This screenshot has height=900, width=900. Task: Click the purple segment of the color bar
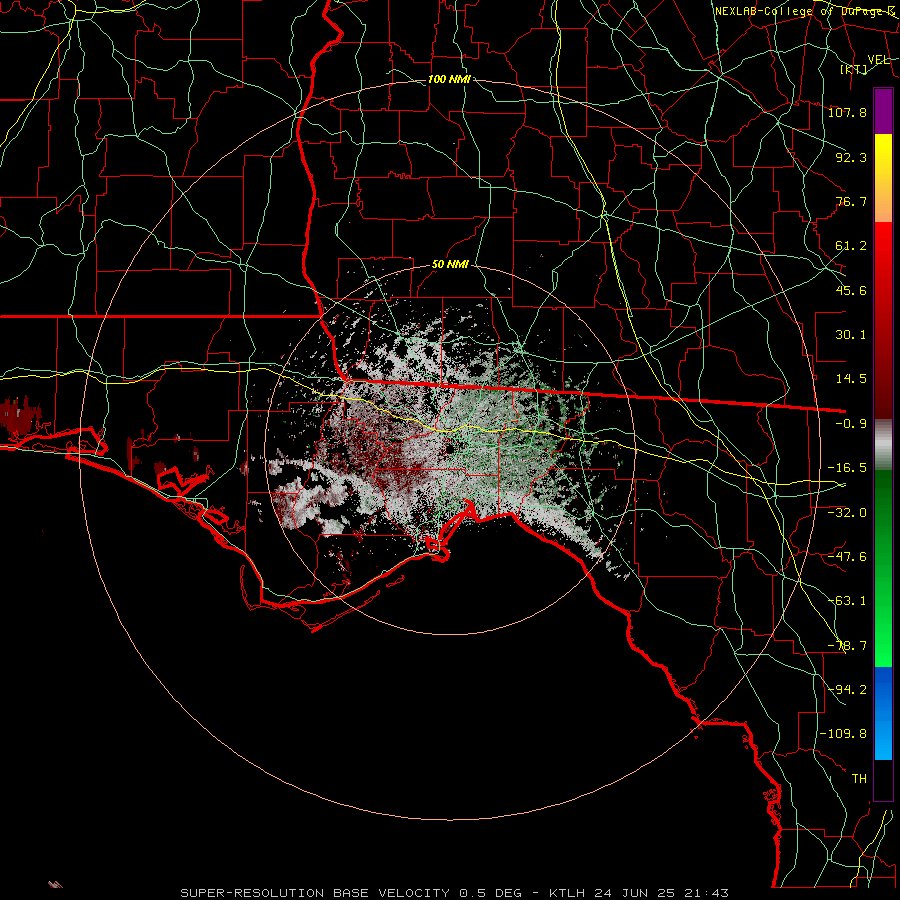(883, 111)
